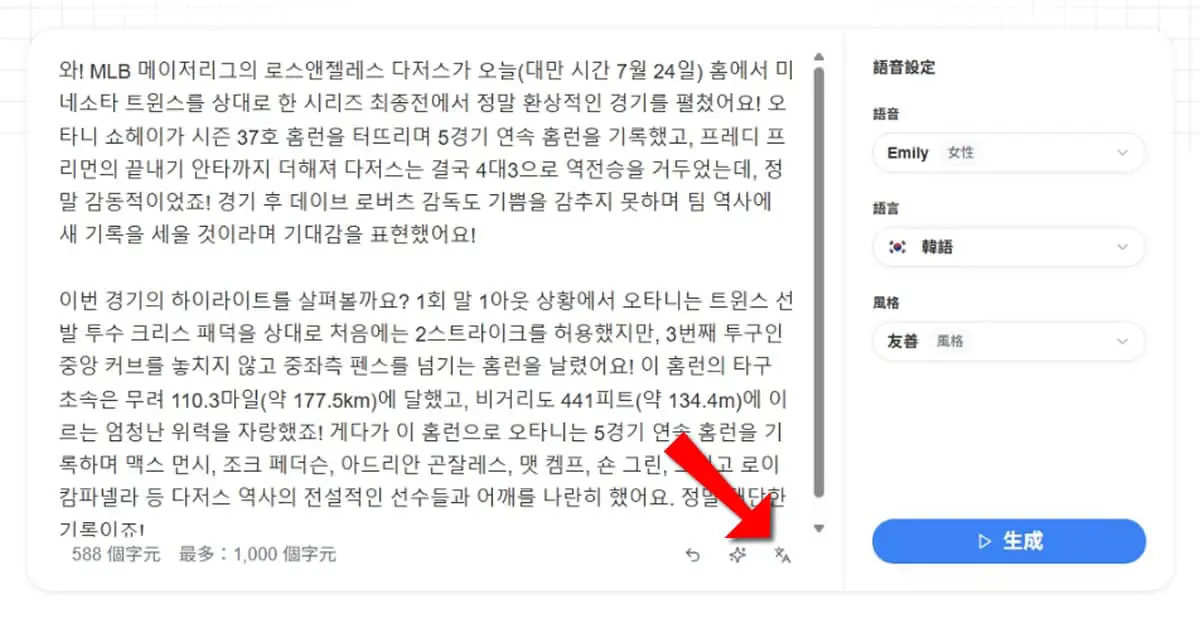Click the scrollbar up arrow of the text area

[x=818, y=57]
